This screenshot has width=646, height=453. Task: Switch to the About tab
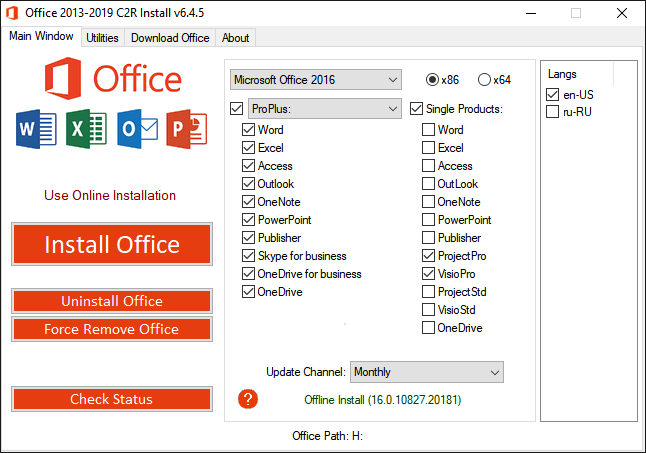click(x=235, y=38)
